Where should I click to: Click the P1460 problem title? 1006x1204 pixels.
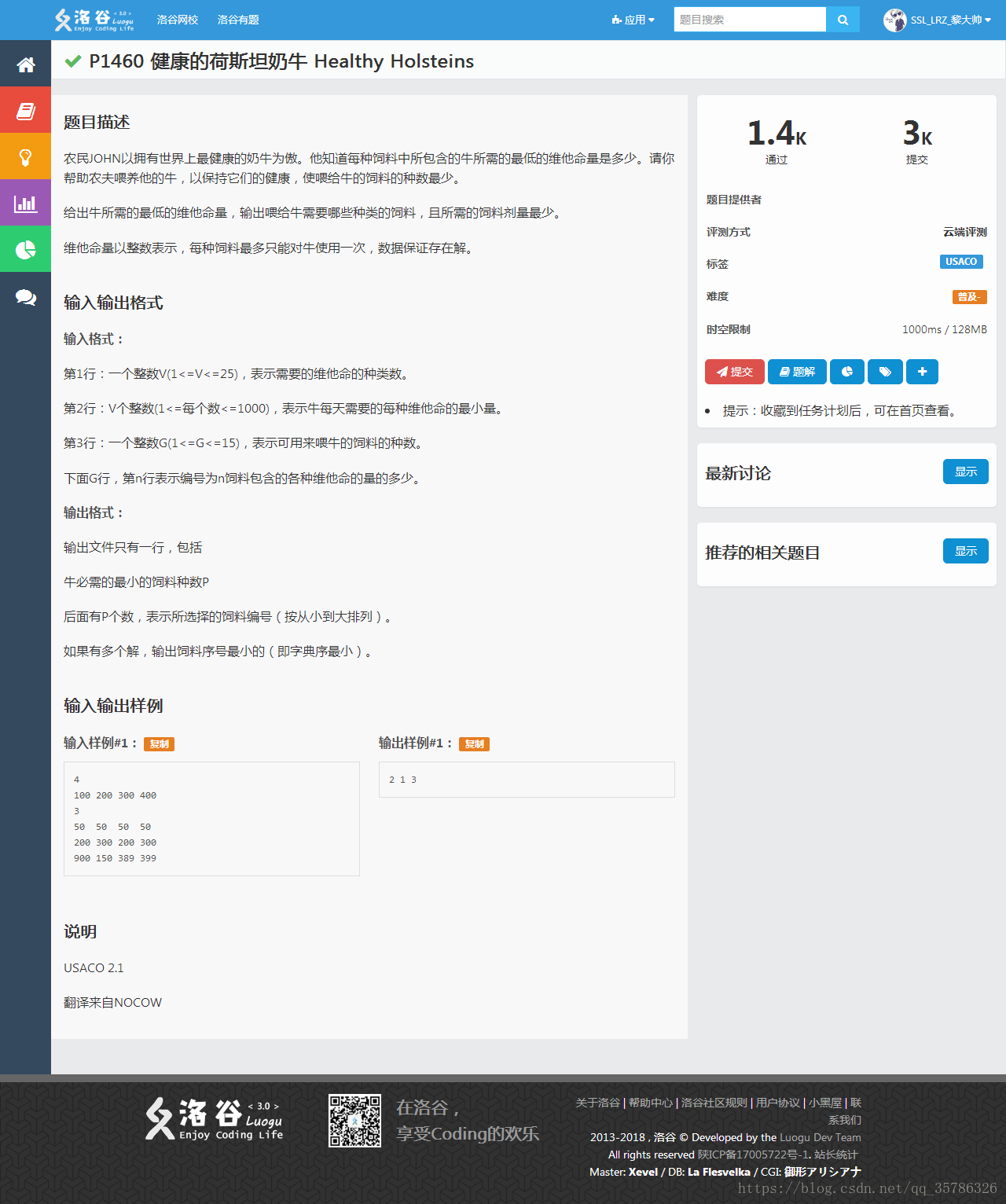(281, 61)
